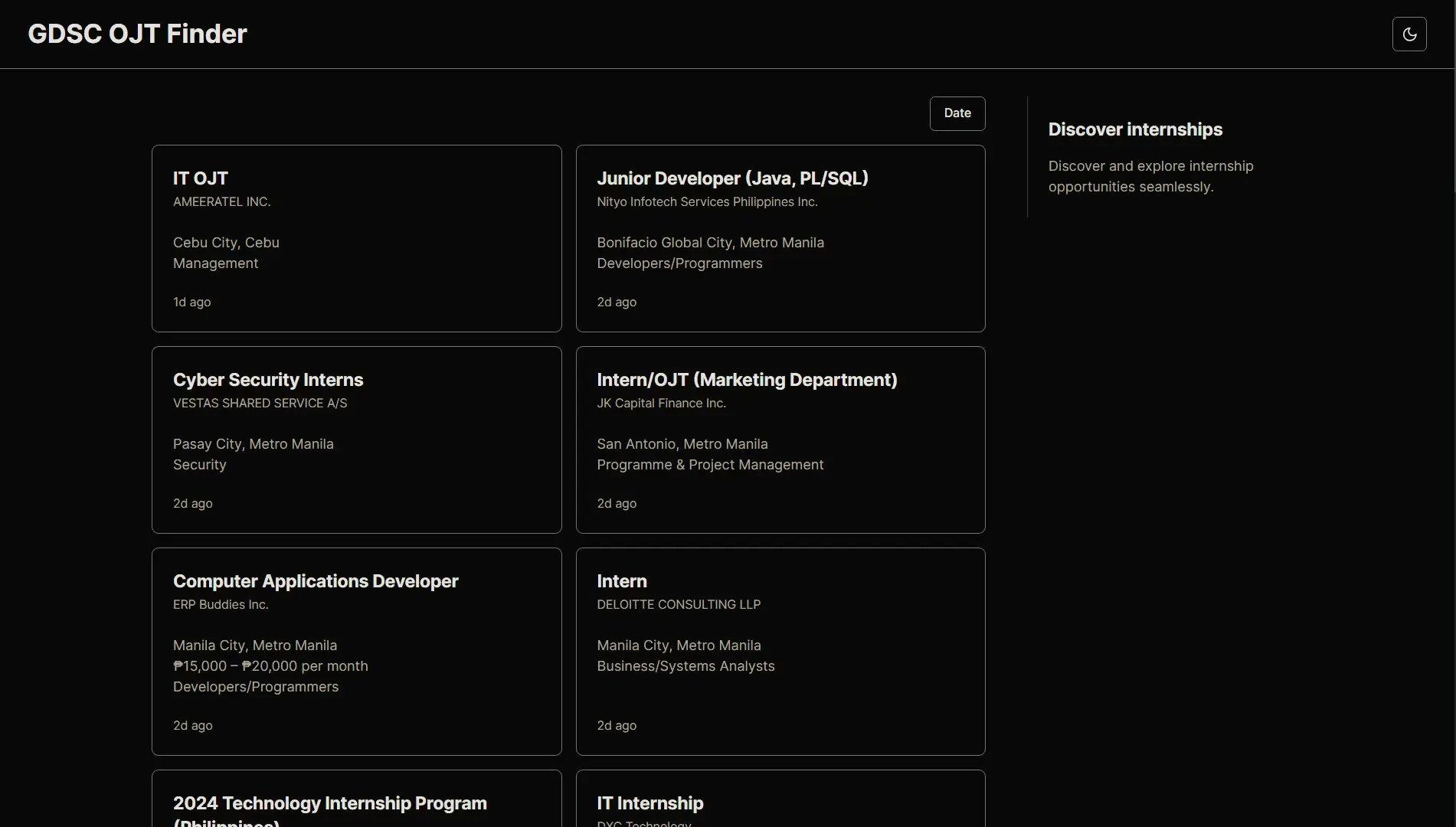Click the Date sort button
The height and width of the screenshot is (827, 1456).
pos(957,113)
